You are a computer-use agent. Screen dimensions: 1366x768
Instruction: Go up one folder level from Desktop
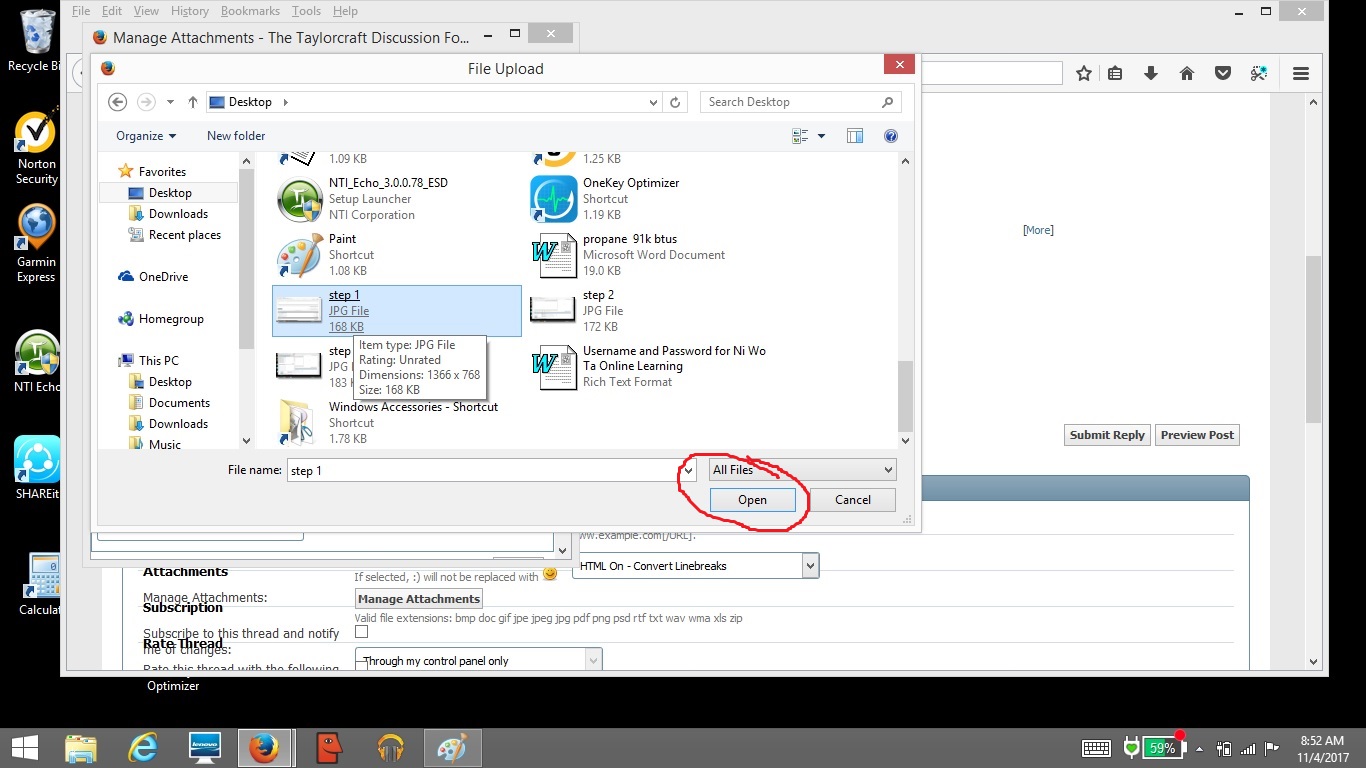193,102
